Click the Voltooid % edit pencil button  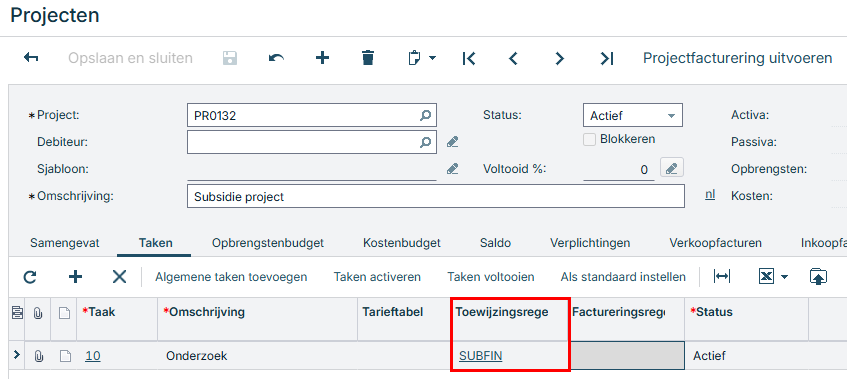(x=671, y=168)
